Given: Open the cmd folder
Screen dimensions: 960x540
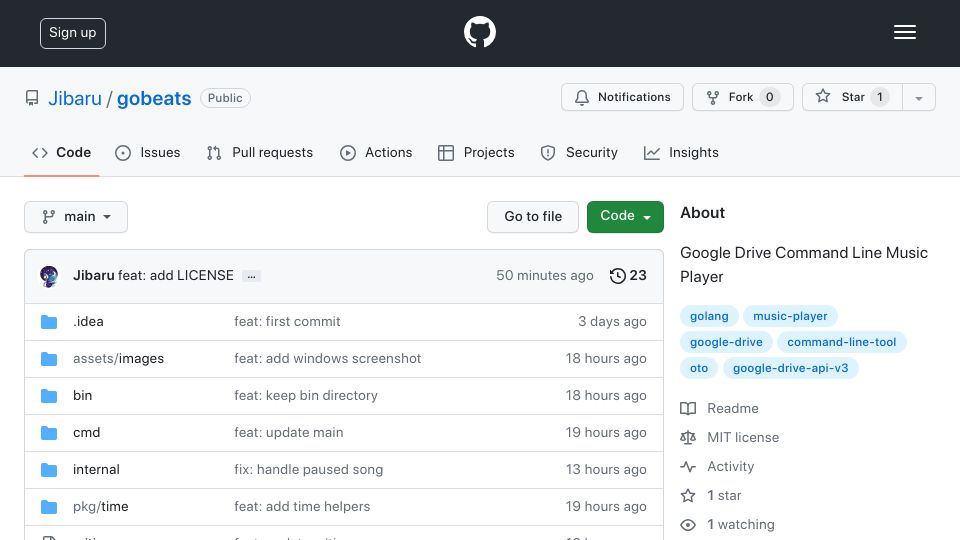Looking at the screenshot, I should 86,432.
